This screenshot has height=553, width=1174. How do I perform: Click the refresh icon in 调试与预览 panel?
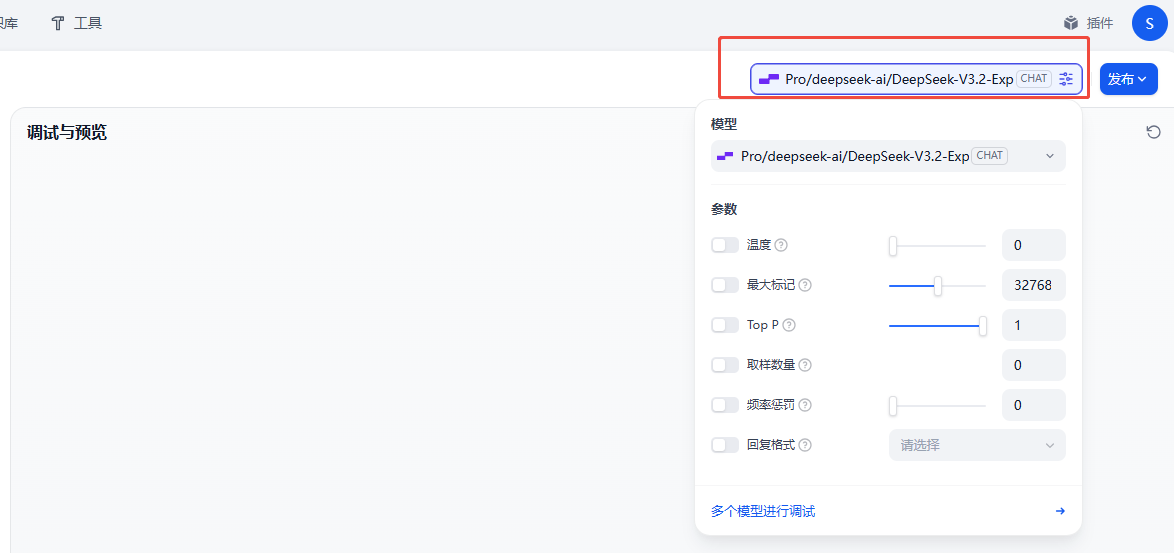pyautogui.click(x=1154, y=132)
